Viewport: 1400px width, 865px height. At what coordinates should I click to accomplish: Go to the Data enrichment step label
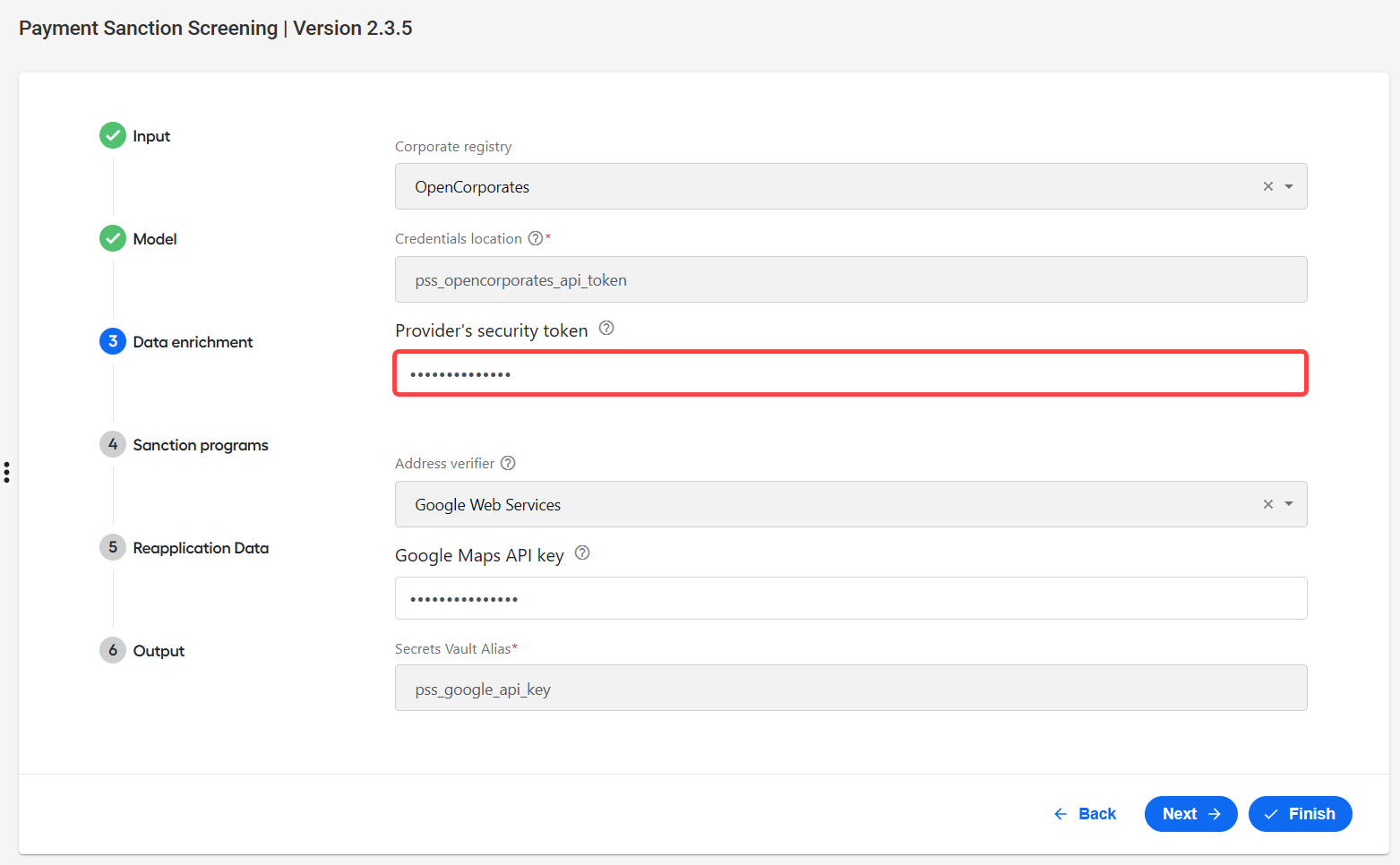193,342
